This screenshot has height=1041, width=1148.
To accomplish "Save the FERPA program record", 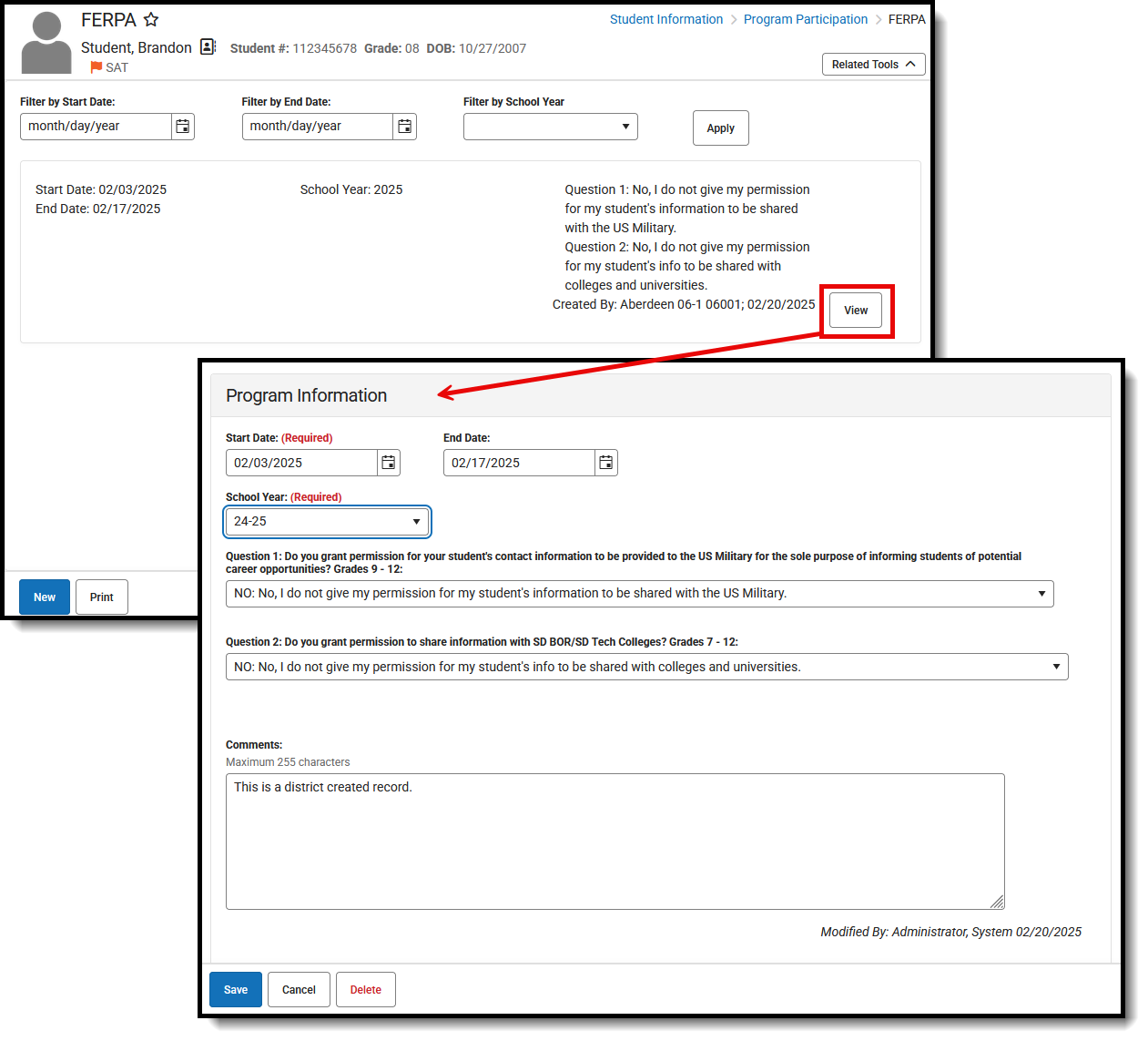I will pyautogui.click(x=235, y=989).
